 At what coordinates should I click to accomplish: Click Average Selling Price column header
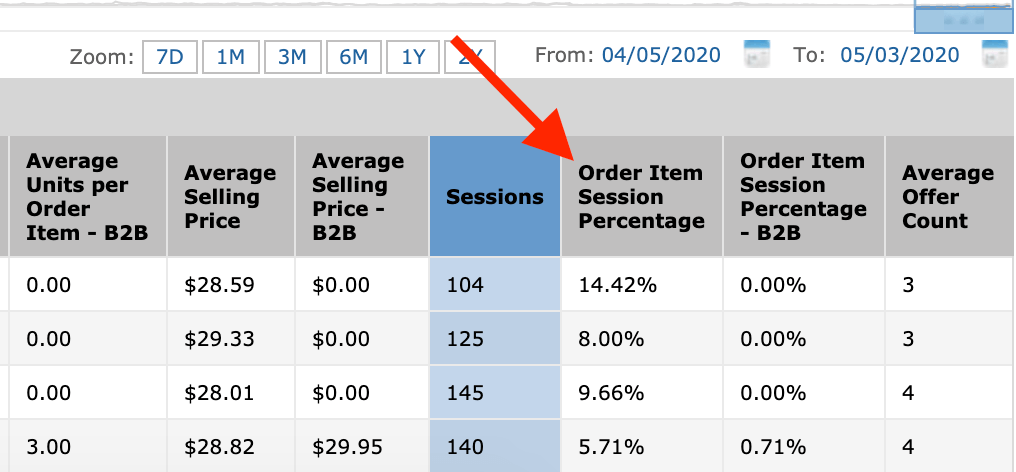(x=230, y=197)
